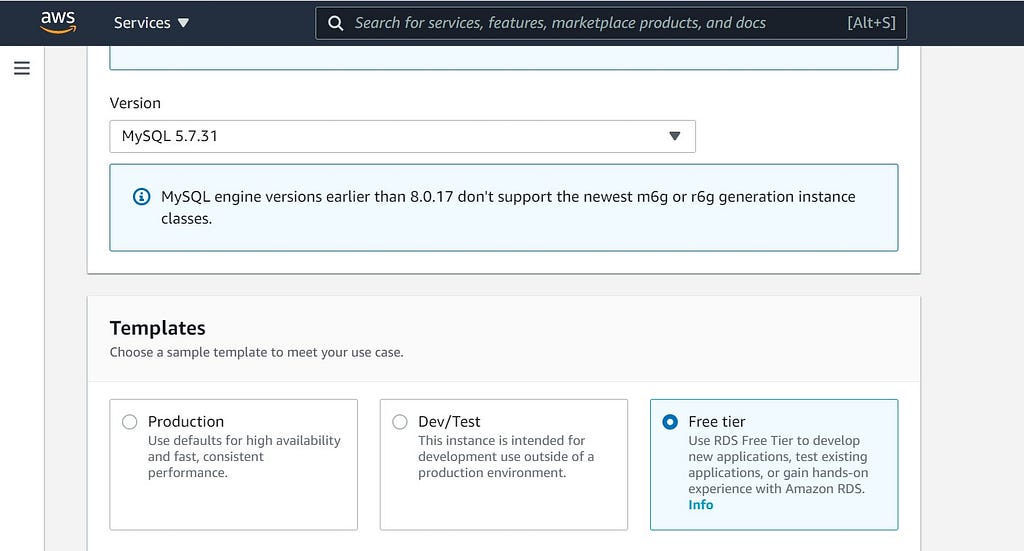
Task: Click 'Choose a sample template' subtitle
Action: tap(257, 353)
